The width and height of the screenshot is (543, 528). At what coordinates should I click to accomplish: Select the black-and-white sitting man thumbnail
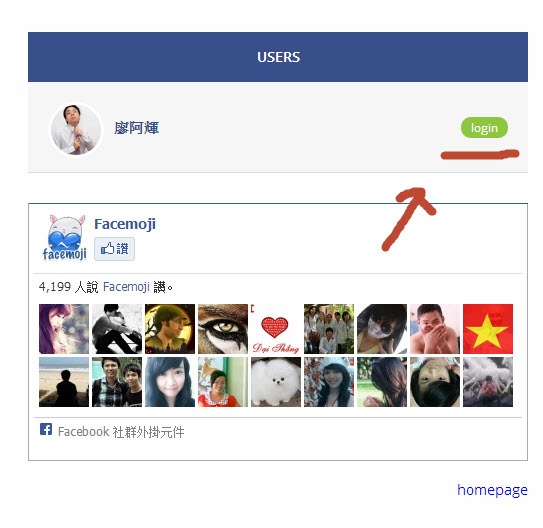[117, 329]
